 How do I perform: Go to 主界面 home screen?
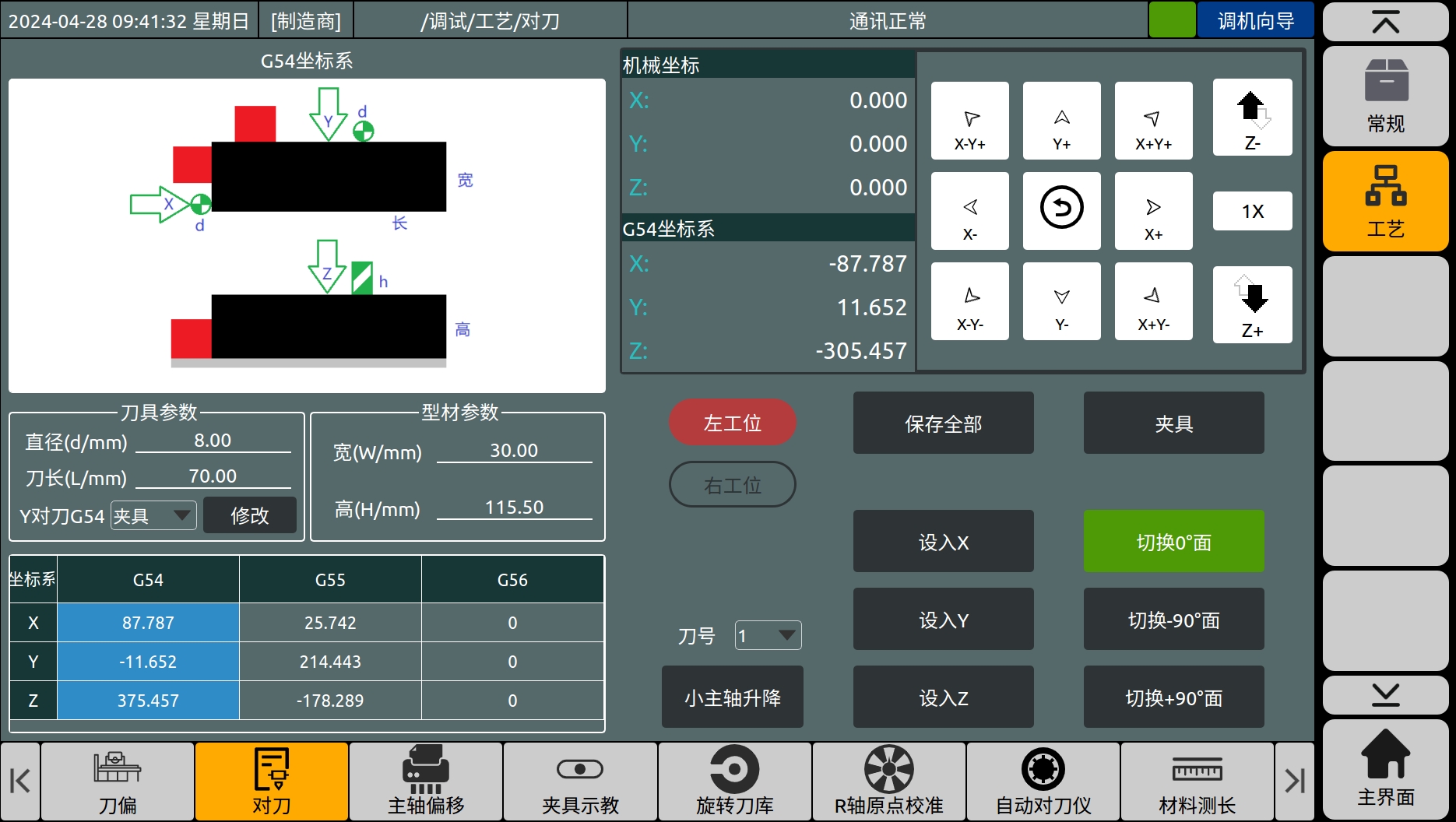[1385, 769]
